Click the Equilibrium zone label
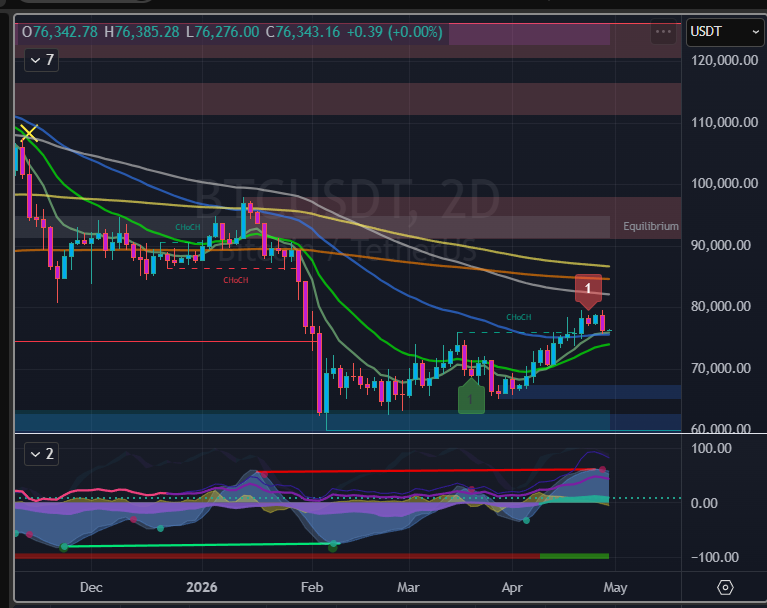767x608 pixels. point(650,226)
